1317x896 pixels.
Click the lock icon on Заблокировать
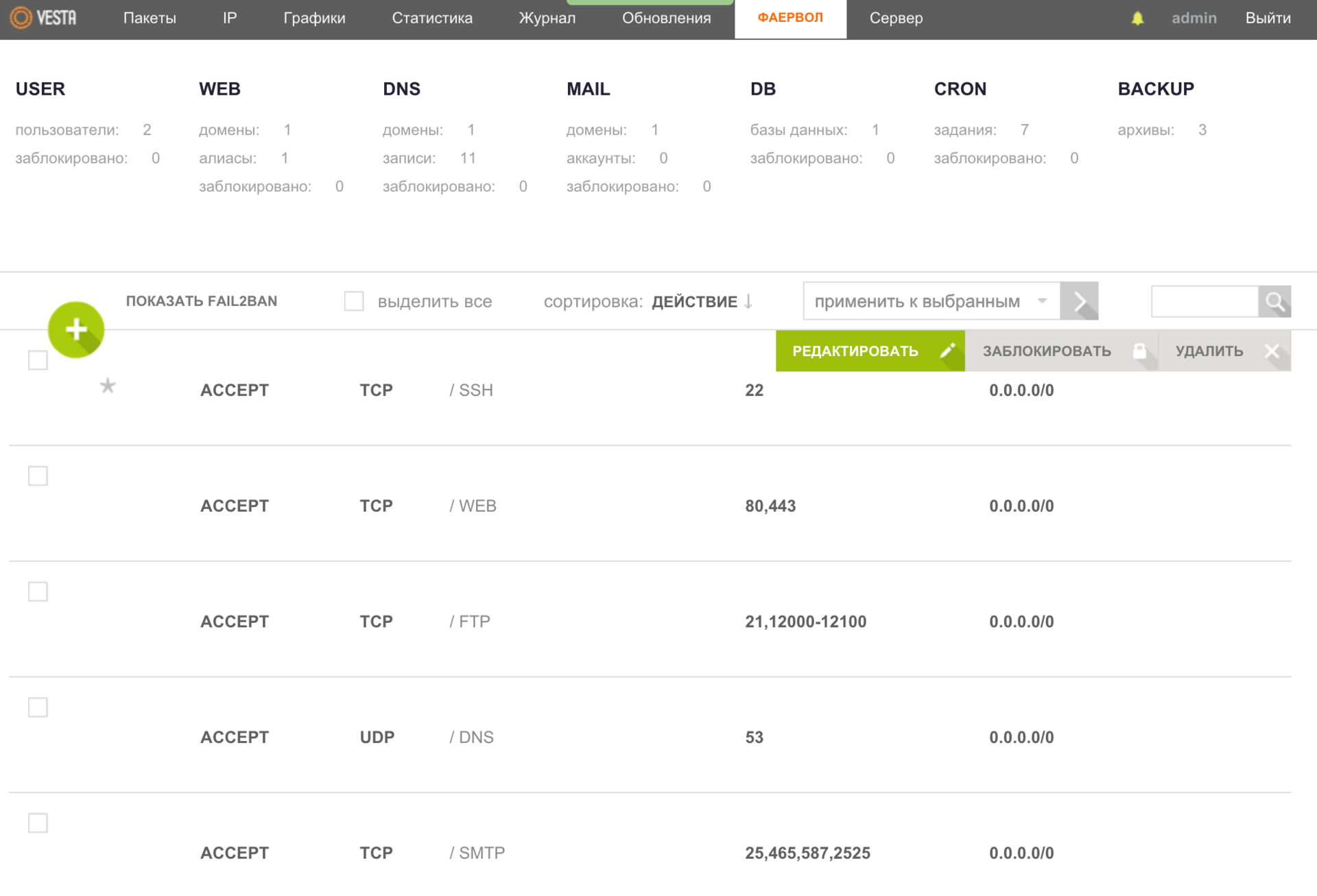click(x=1139, y=351)
